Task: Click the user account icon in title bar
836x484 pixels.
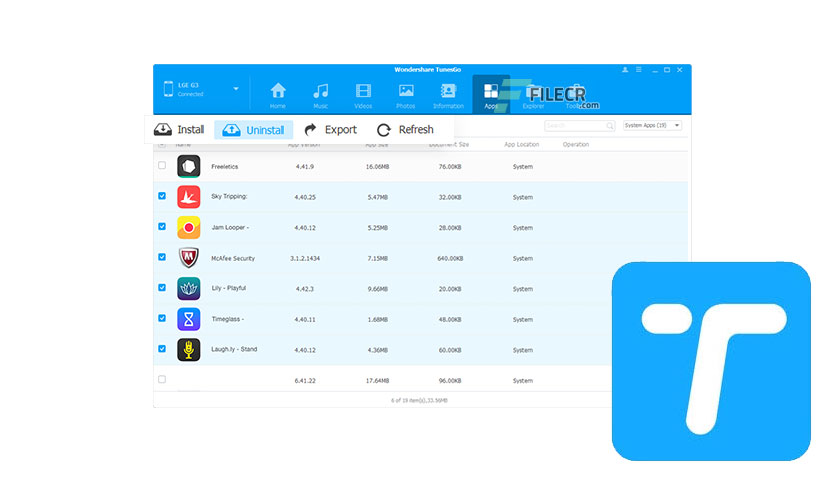Action: coord(625,70)
